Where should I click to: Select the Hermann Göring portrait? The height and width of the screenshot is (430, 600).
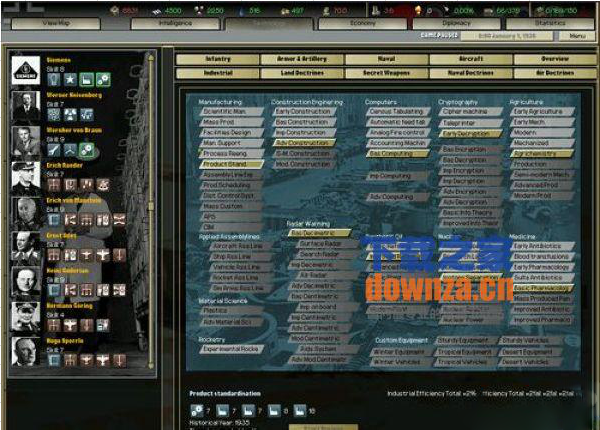(x=26, y=316)
